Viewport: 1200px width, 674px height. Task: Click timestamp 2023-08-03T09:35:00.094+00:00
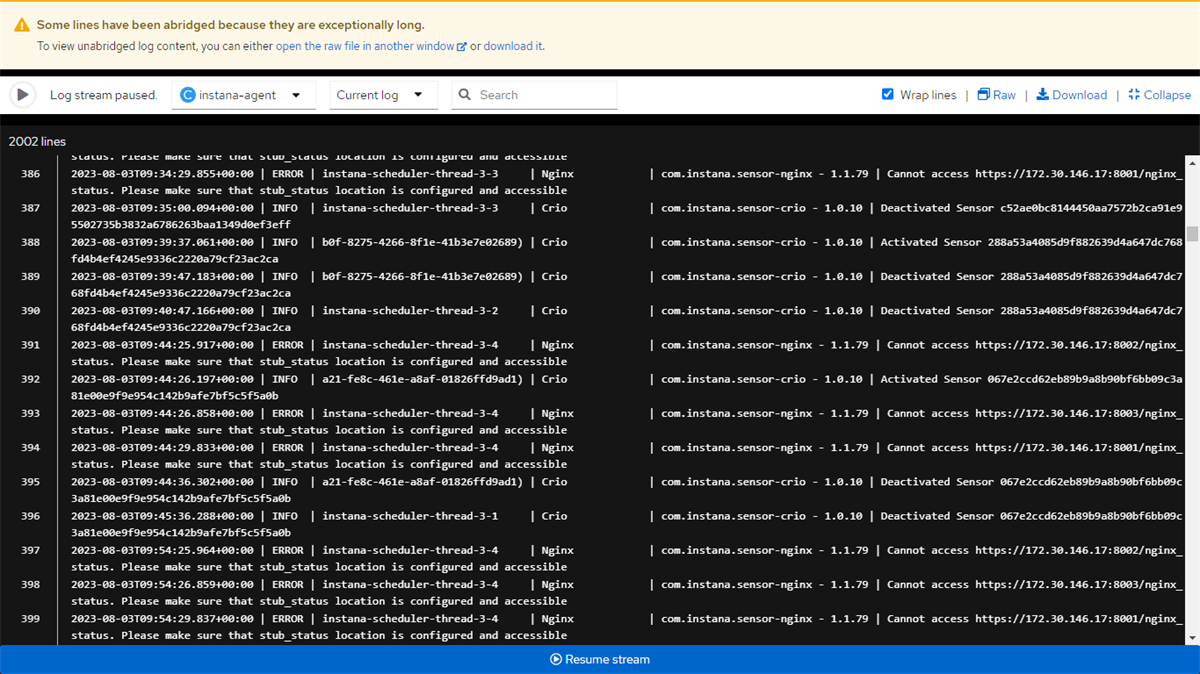(162, 208)
